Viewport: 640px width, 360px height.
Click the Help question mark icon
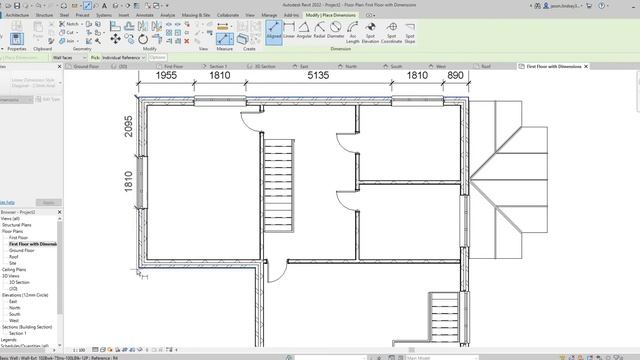(602, 6)
